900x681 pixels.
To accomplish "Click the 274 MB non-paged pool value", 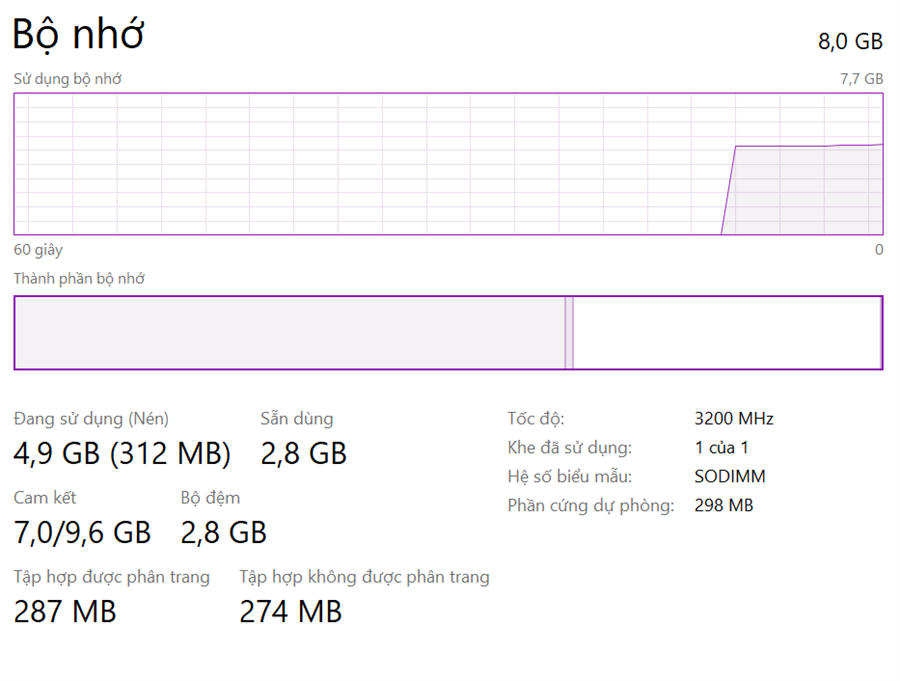I will click(290, 611).
